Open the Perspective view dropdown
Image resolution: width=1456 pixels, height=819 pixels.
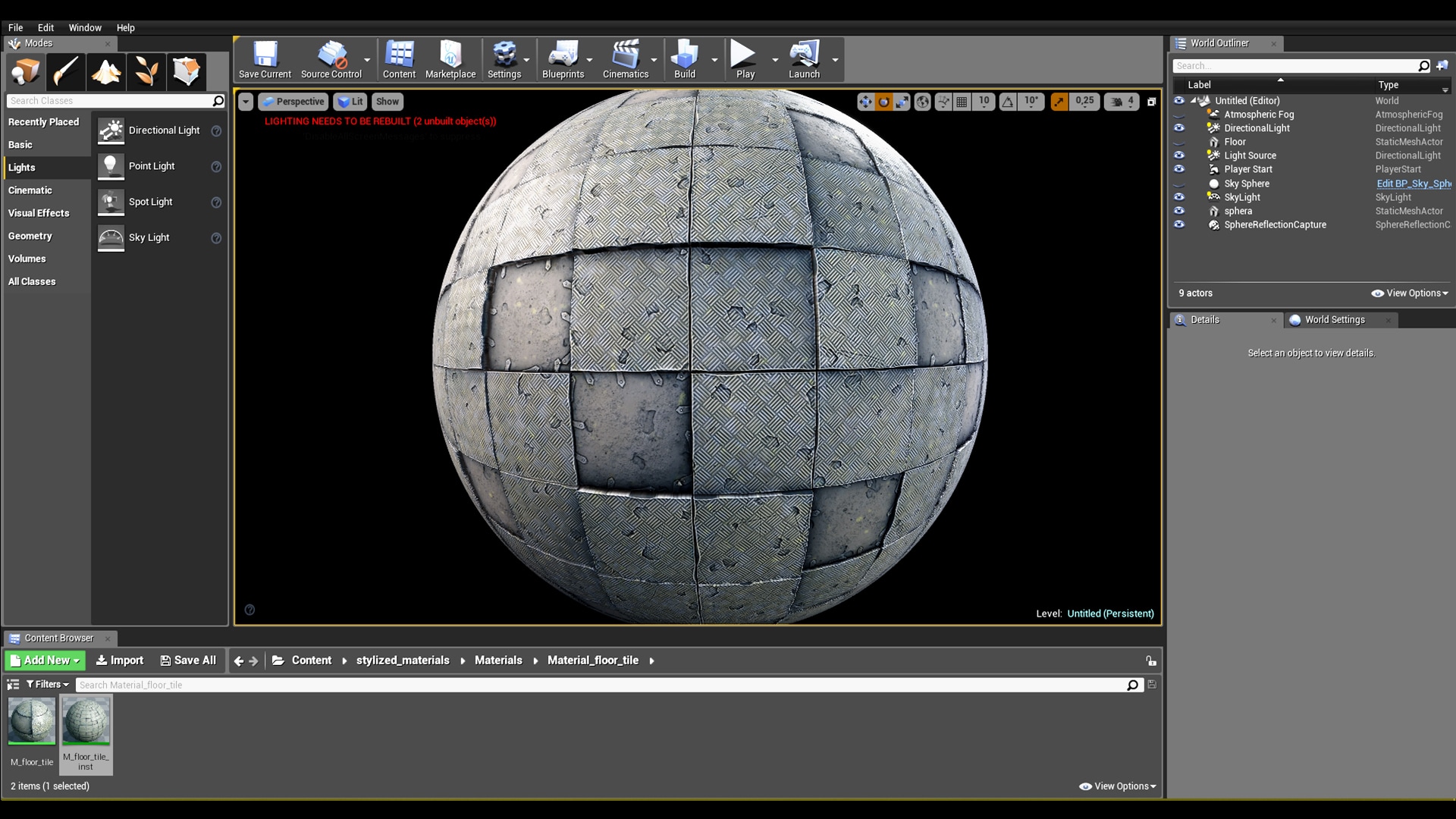293,101
